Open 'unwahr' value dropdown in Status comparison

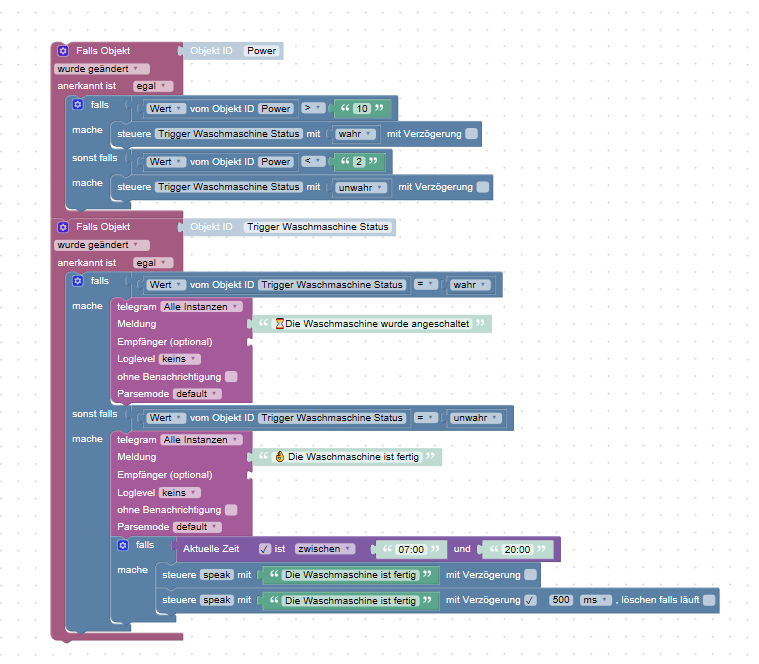(x=476, y=418)
